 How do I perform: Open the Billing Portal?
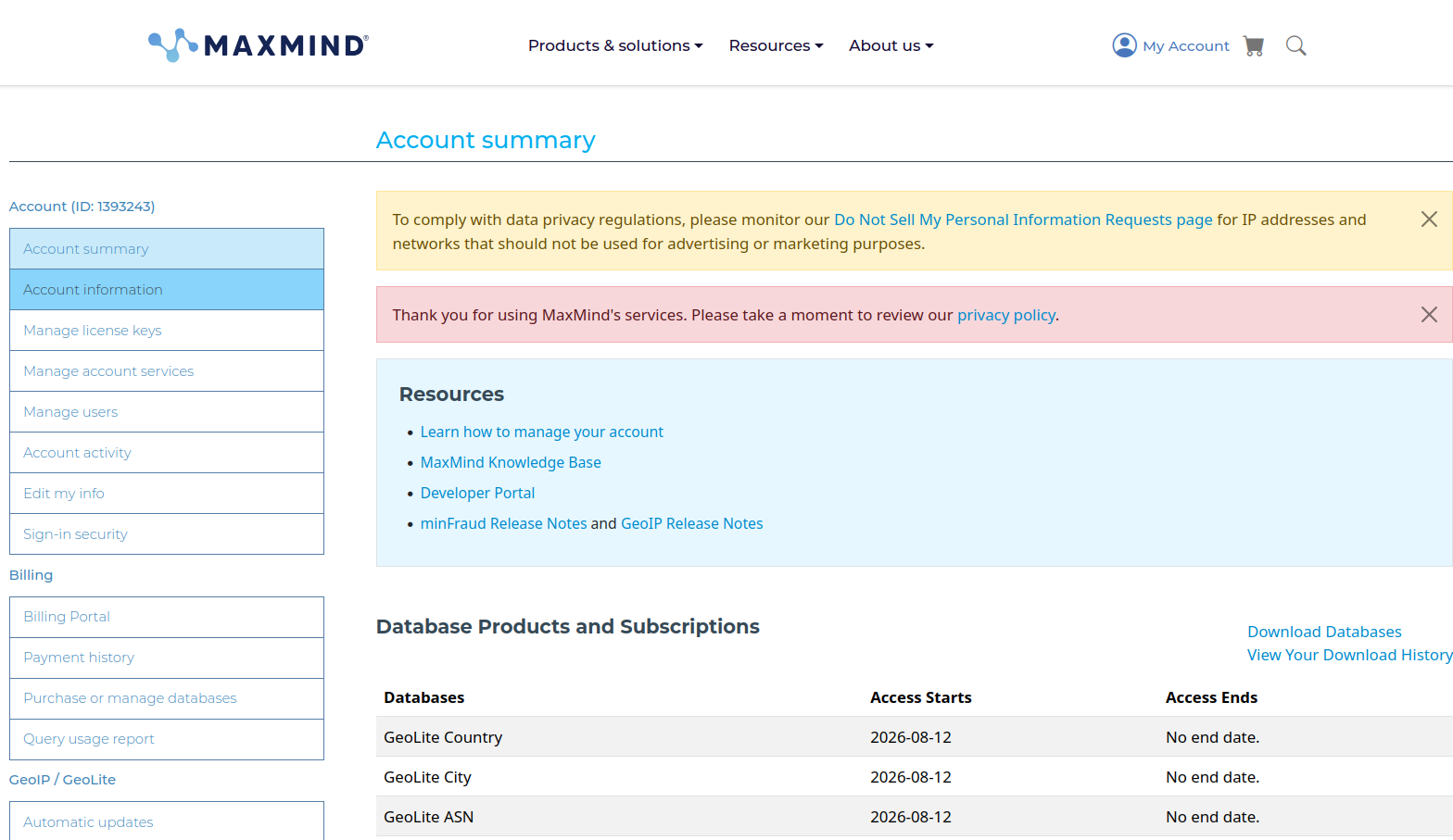click(167, 617)
